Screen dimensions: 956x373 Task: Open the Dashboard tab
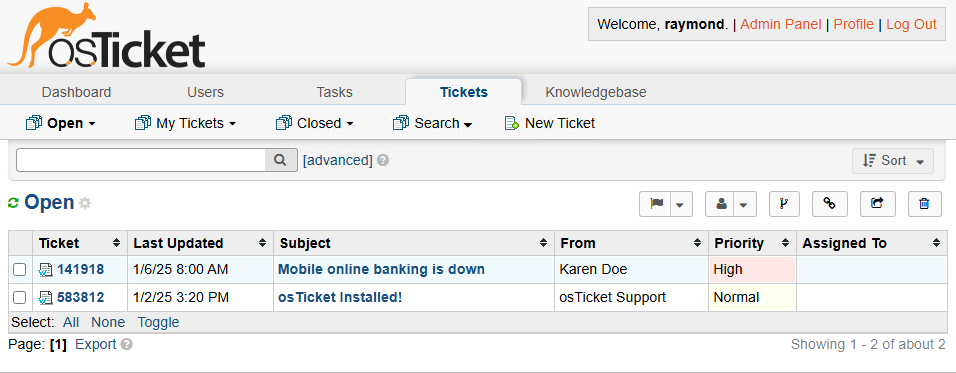76,92
